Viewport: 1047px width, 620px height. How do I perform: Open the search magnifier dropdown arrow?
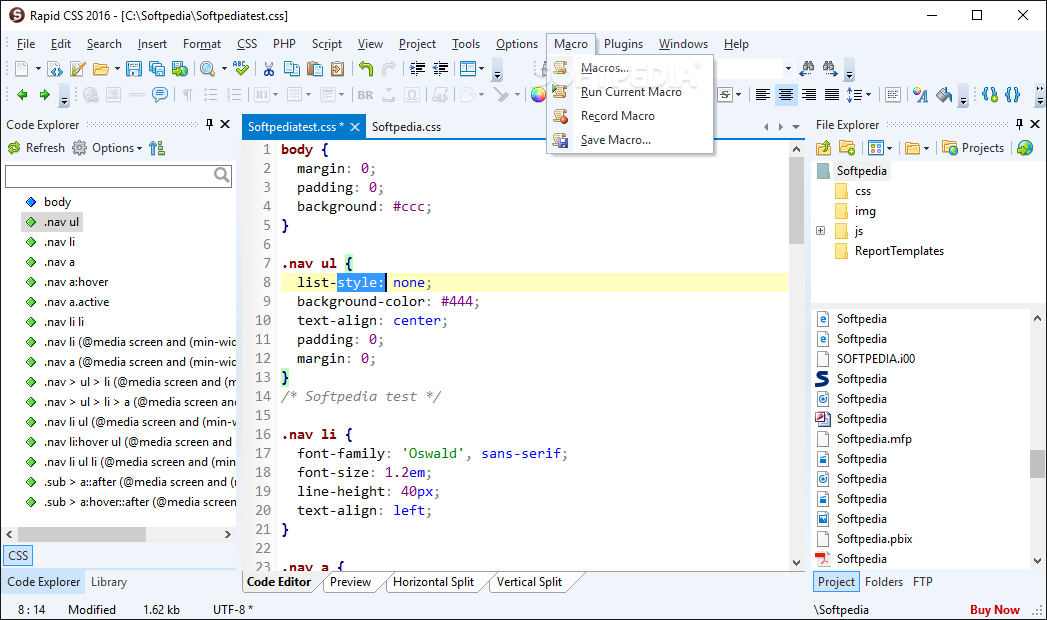click(224, 69)
